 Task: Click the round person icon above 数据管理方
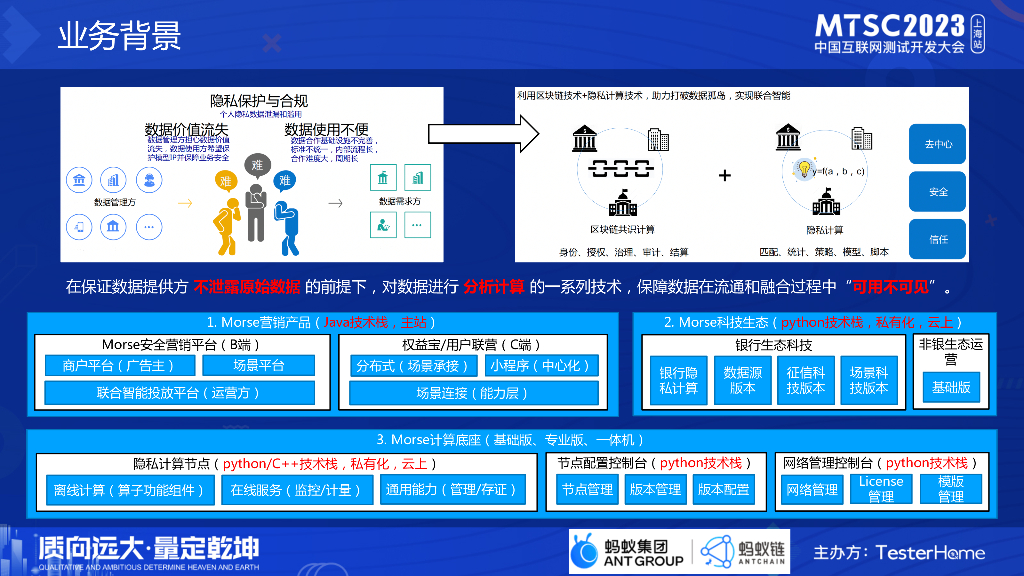click(x=149, y=180)
